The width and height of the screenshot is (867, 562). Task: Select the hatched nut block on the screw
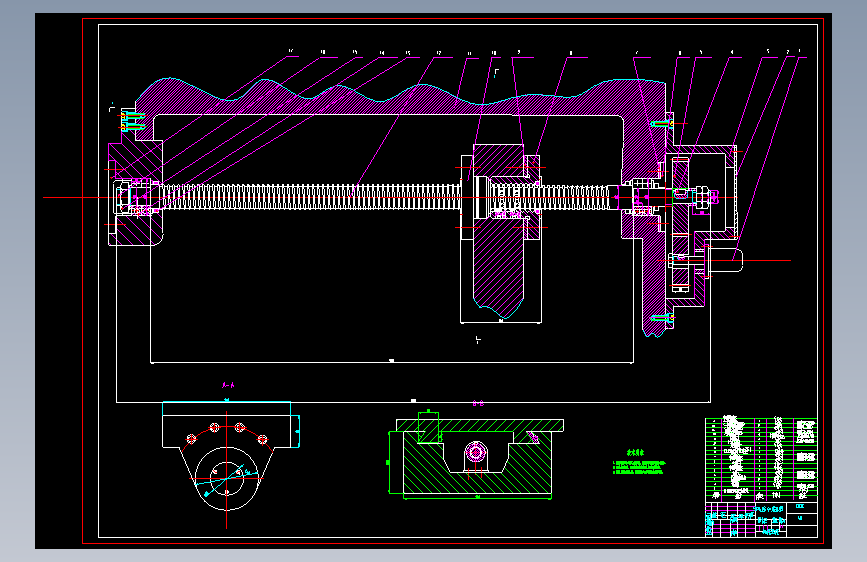tap(498, 232)
